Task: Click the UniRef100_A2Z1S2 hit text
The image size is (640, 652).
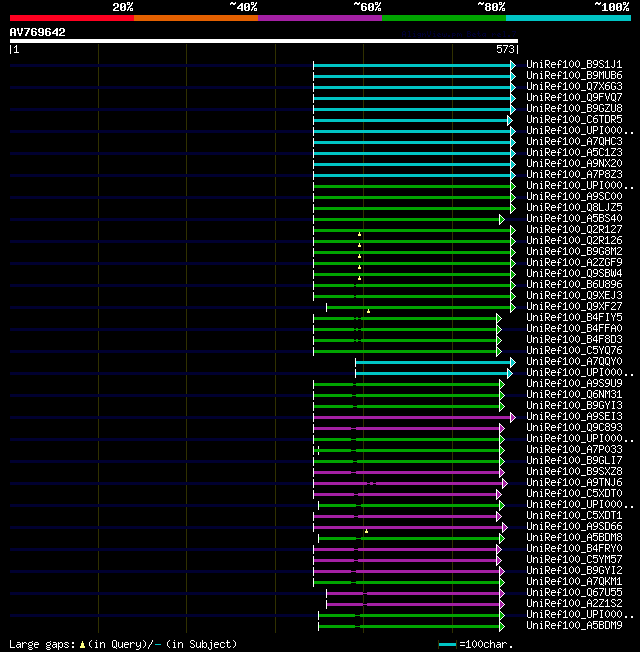Action: 574,604
